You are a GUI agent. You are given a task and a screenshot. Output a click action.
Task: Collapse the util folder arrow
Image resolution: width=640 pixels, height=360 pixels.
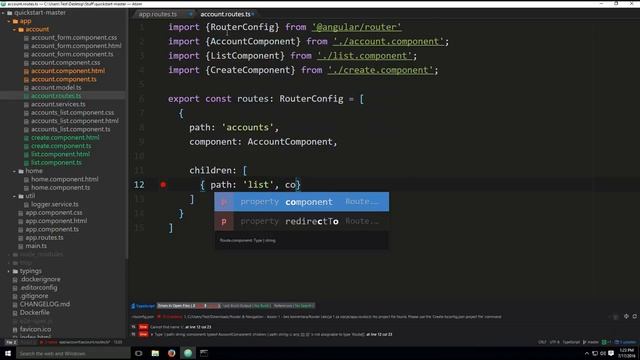tap(14, 196)
